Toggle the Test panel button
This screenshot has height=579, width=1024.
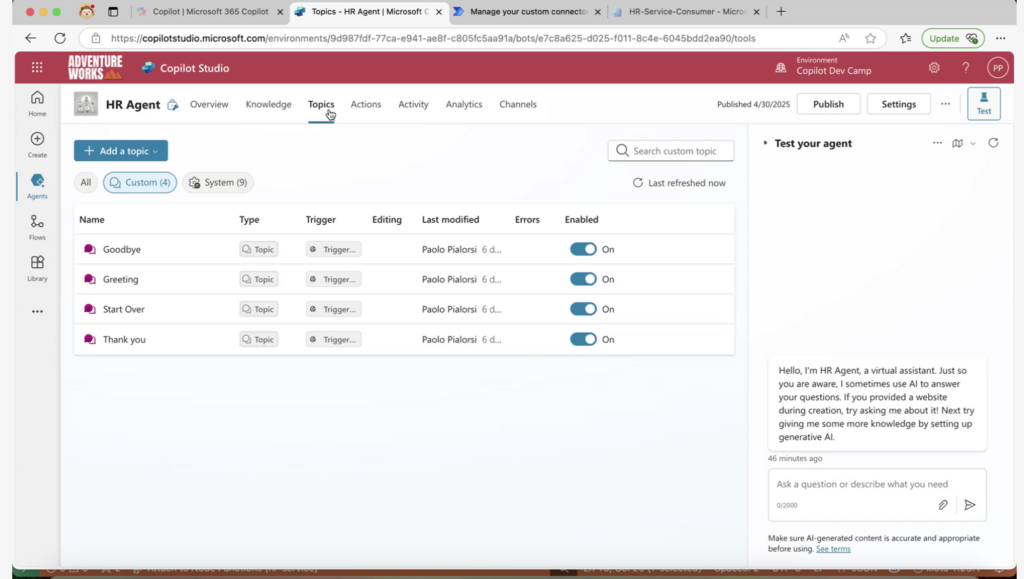tap(984, 103)
